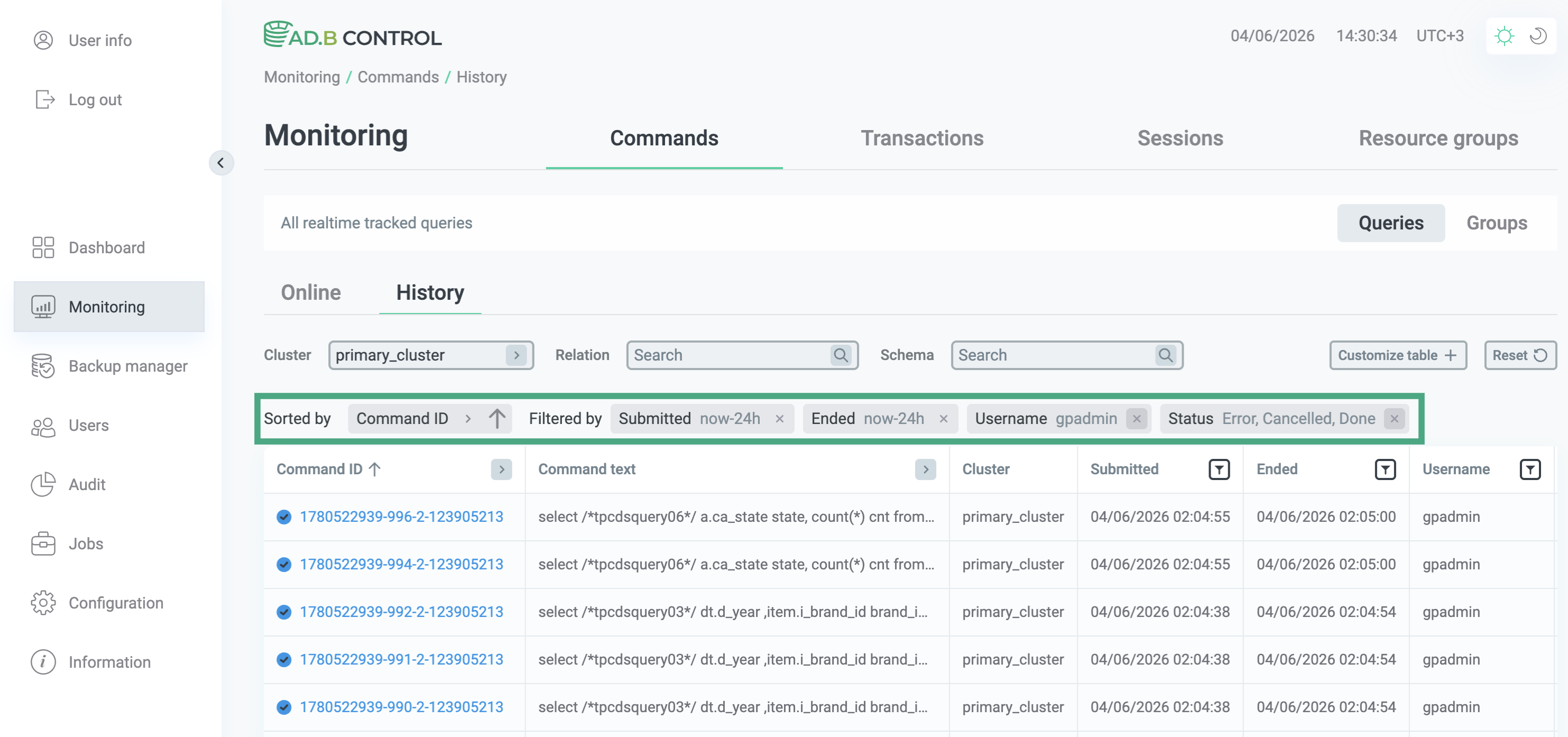
Task: Go to Monitoring breadcrumb link
Action: click(302, 77)
